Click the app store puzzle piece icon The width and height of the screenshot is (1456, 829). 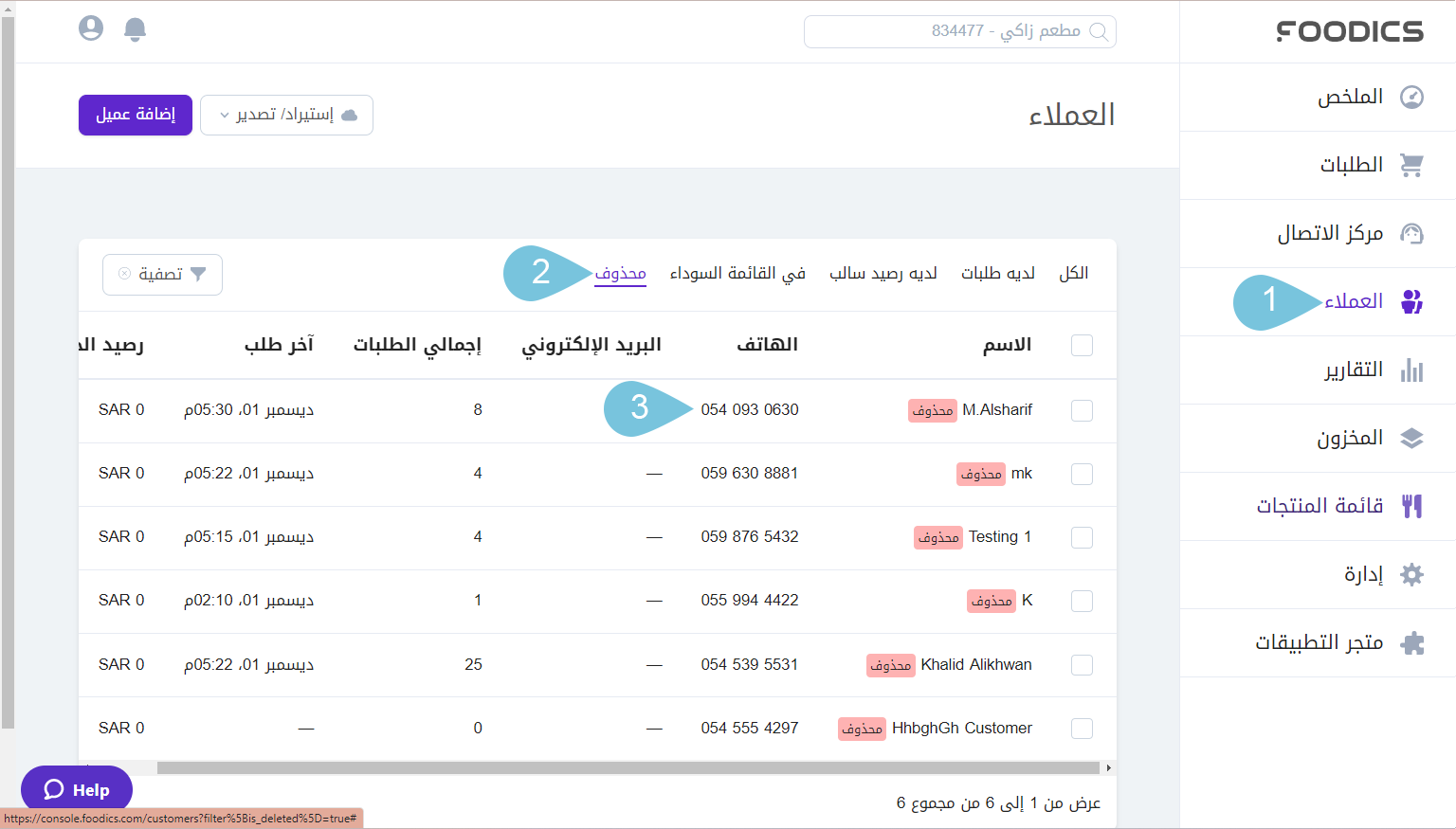[x=1411, y=643]
